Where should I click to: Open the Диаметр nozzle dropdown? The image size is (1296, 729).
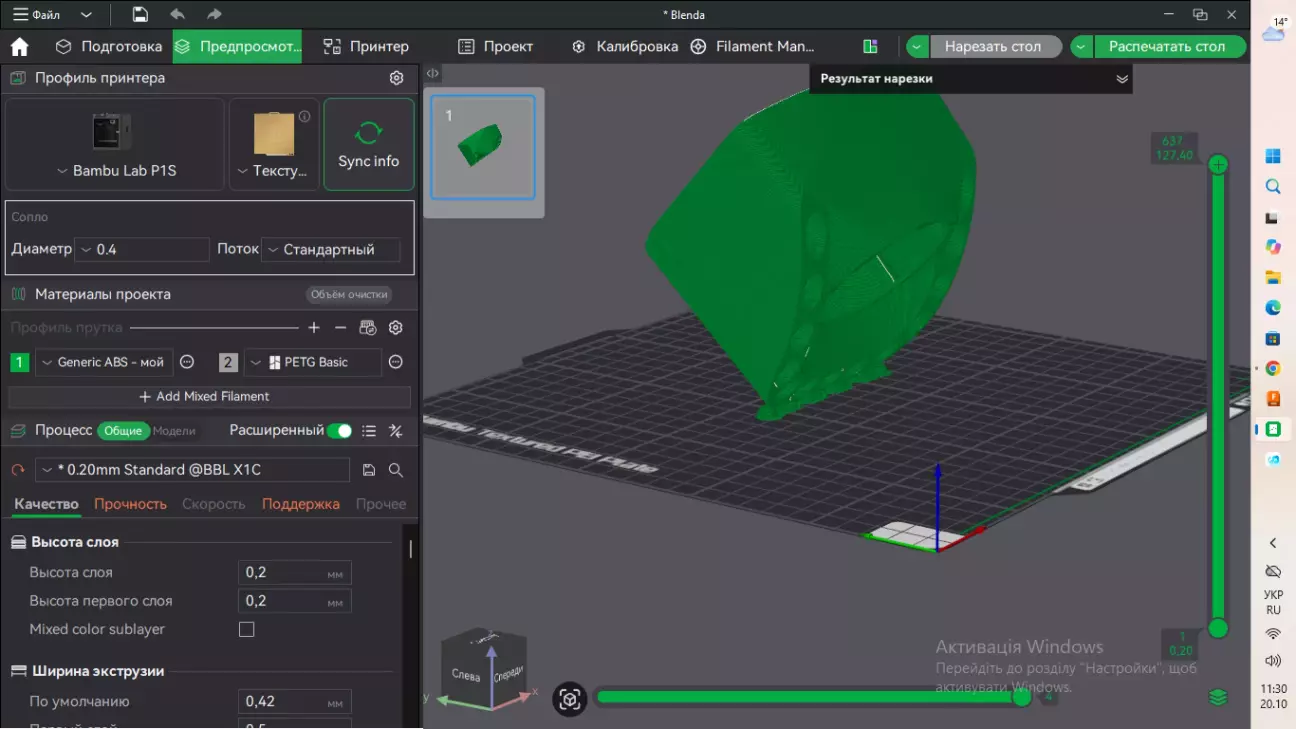pos(142,249)
